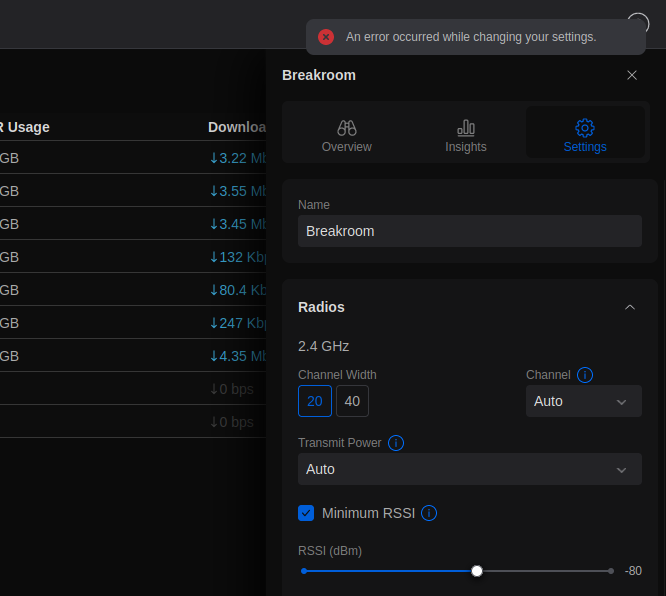
Task: Click the Overview binoculars icon
Action: 347,128
